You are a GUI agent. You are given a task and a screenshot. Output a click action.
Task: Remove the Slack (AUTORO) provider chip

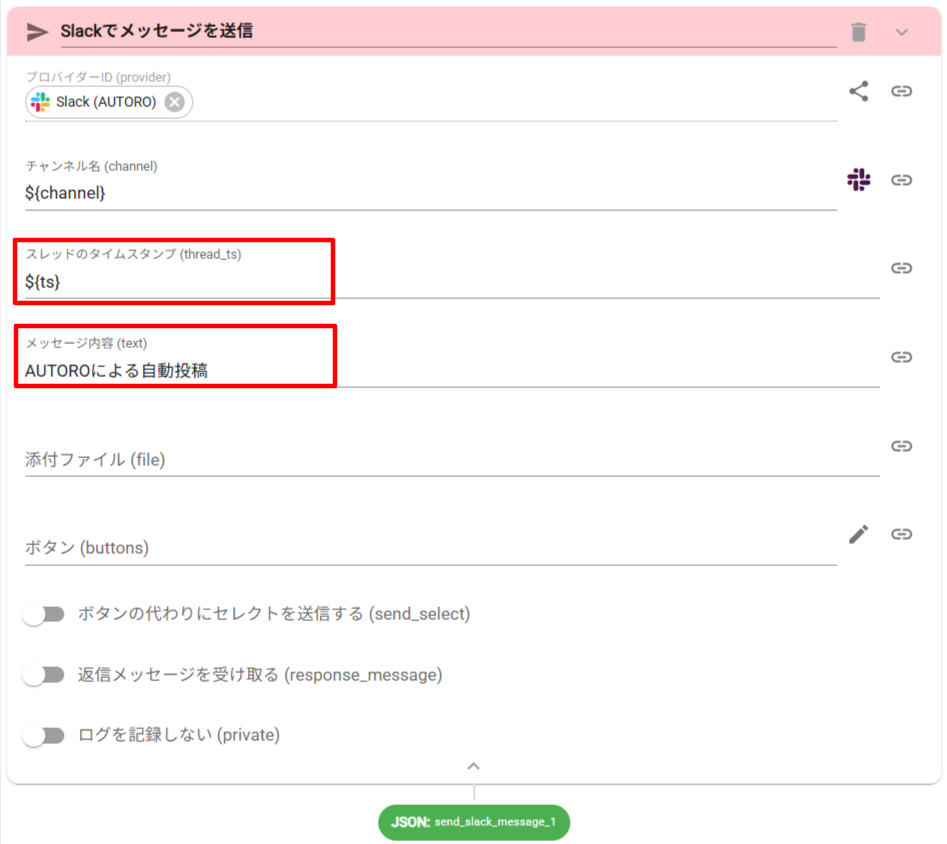click(x=175, y=102)
